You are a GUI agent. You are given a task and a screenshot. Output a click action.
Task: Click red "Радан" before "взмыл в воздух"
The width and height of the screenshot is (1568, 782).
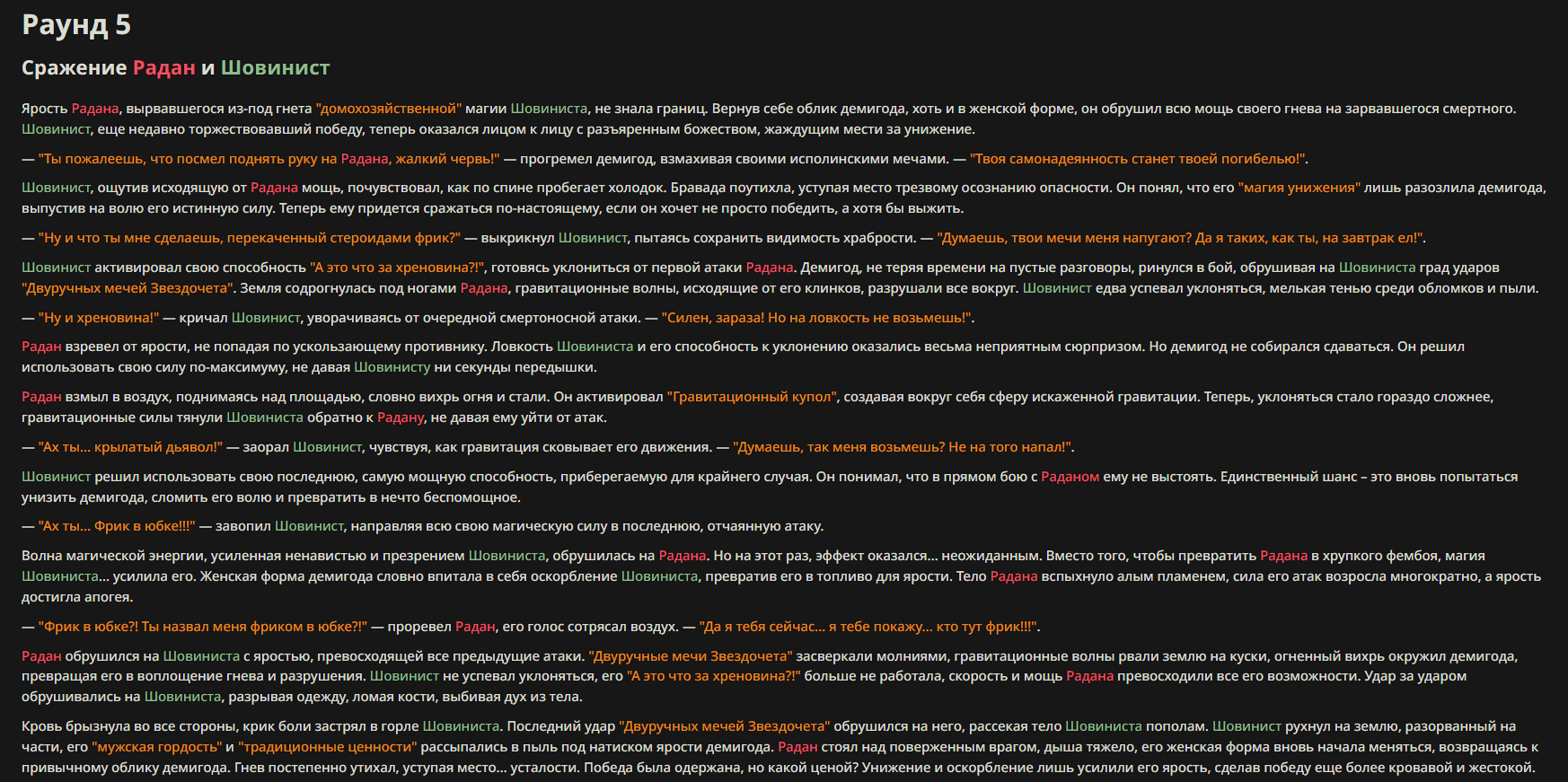tap(41, 397)
